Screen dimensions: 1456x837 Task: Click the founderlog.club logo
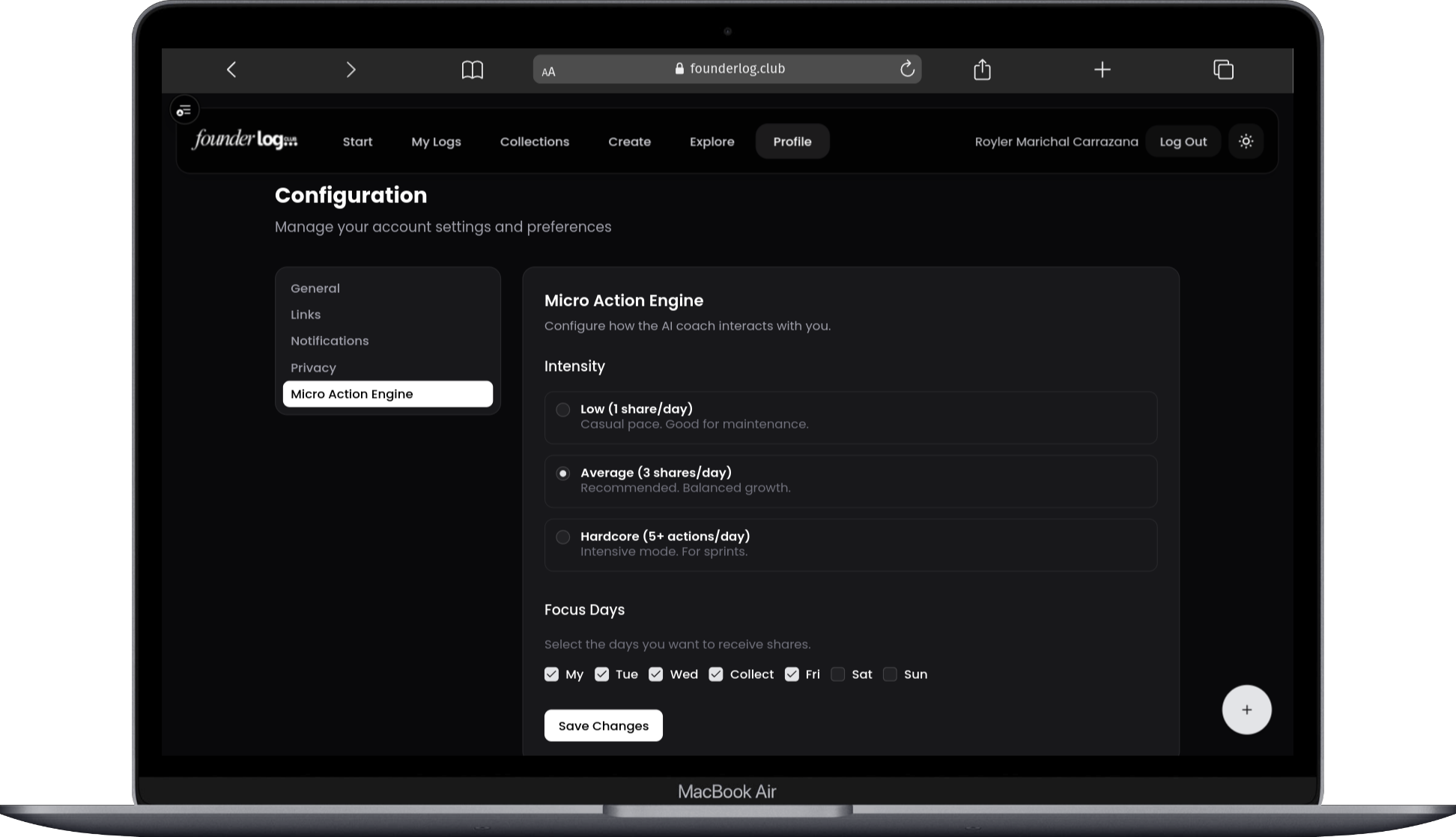click(243, 140)
